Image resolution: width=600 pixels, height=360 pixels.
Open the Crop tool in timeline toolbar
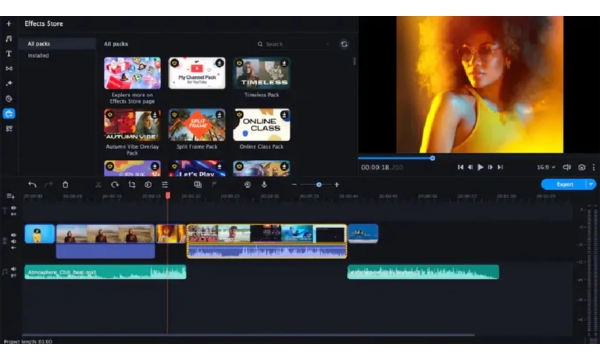(x=132, y=185)
